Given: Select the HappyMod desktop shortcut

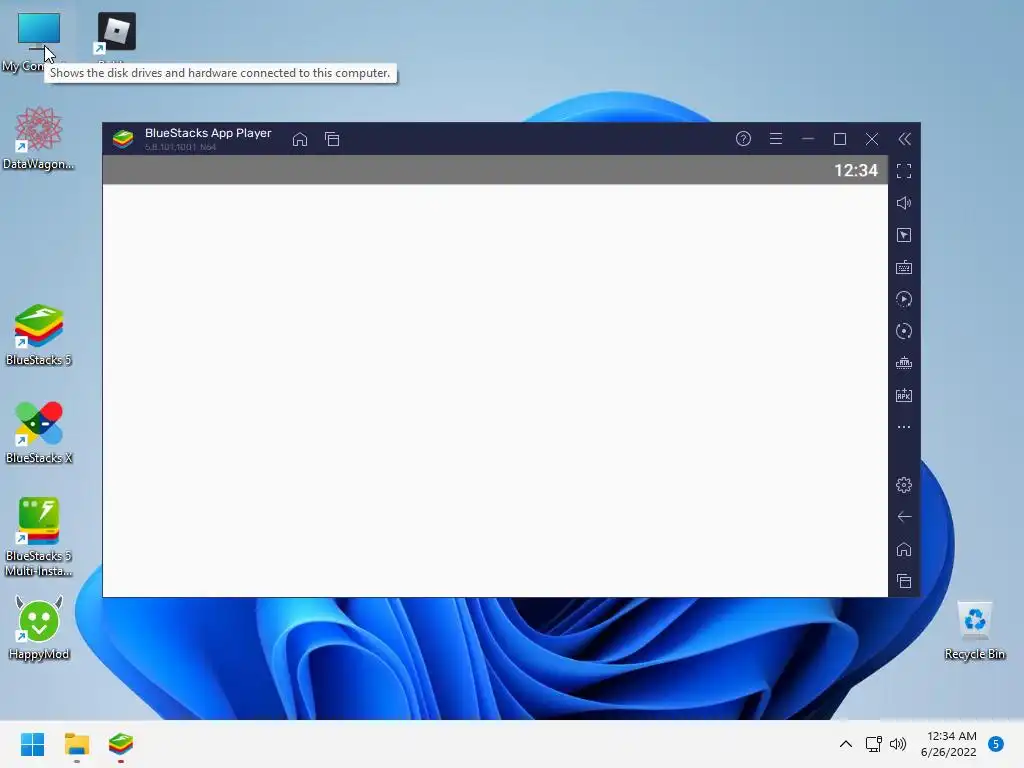Looking at the screenshot, I should pyautogui.click(x=39, y=628).
